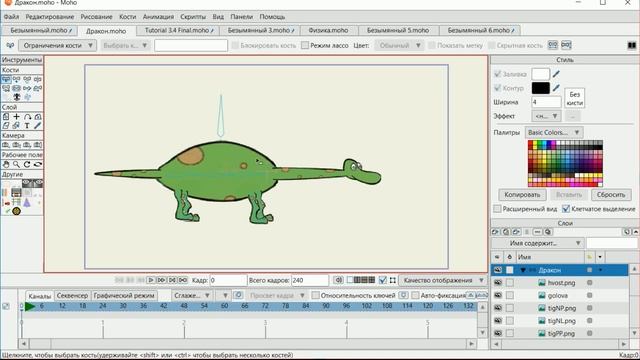Hide the hvost.png layer
The height and width of the screenshot is (360, 640).
point(498,282)
